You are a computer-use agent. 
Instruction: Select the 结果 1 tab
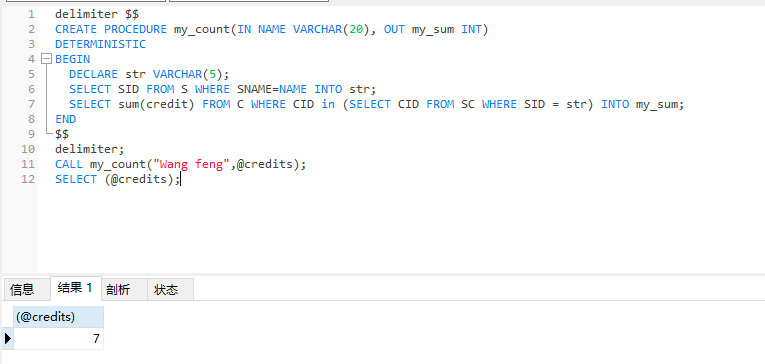[75, 288]
